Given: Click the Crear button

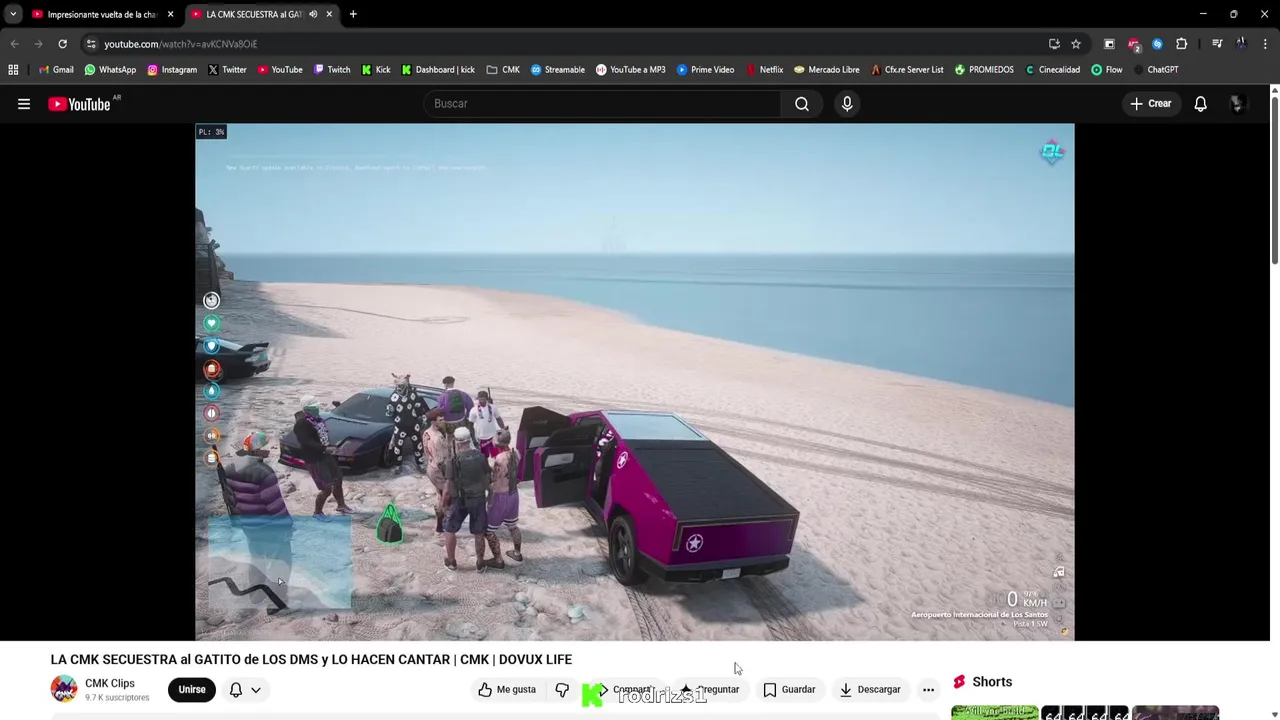Looking at the screenshot, I should tap(1150, 104).
